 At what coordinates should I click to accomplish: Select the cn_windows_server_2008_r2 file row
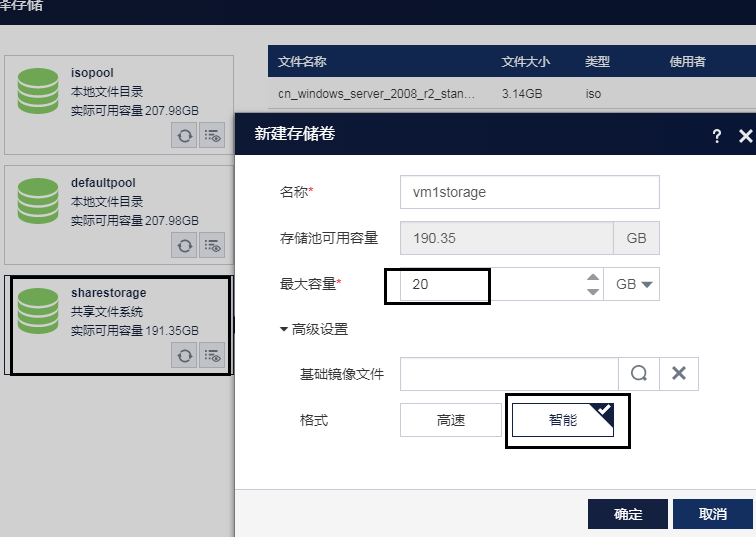tap(512, 94)
